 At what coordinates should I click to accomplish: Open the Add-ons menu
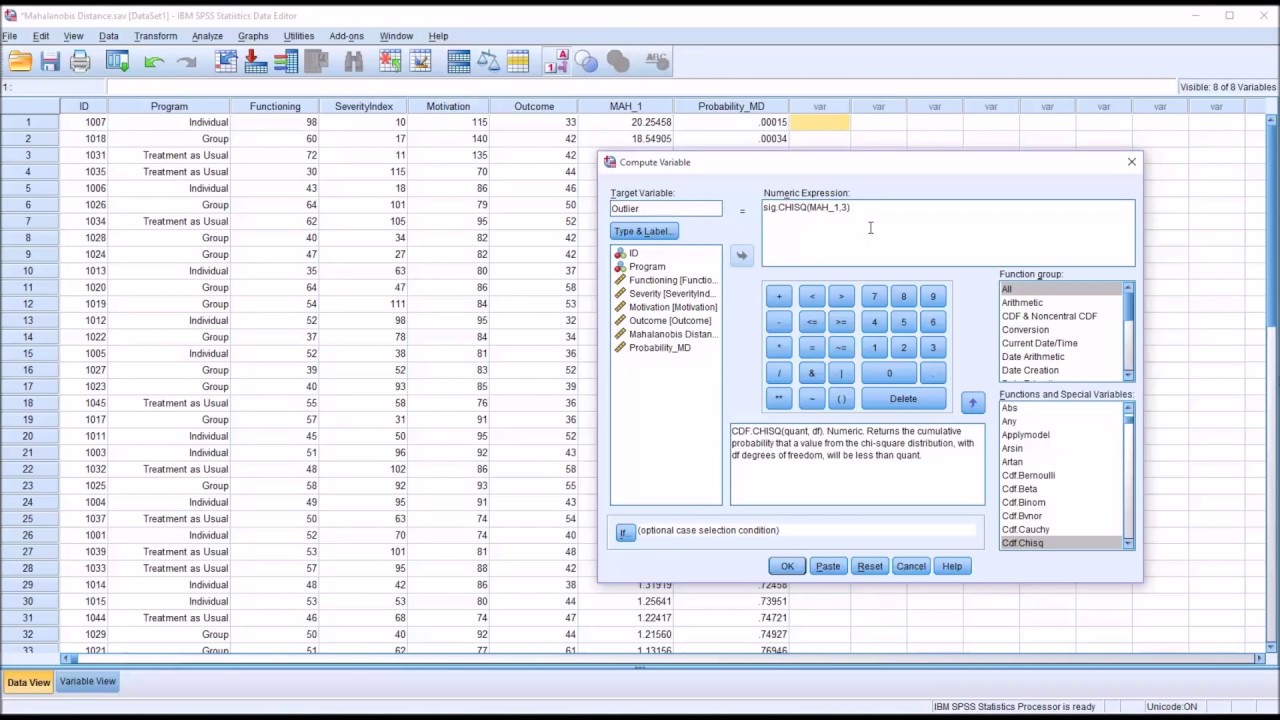pos(346,36)
